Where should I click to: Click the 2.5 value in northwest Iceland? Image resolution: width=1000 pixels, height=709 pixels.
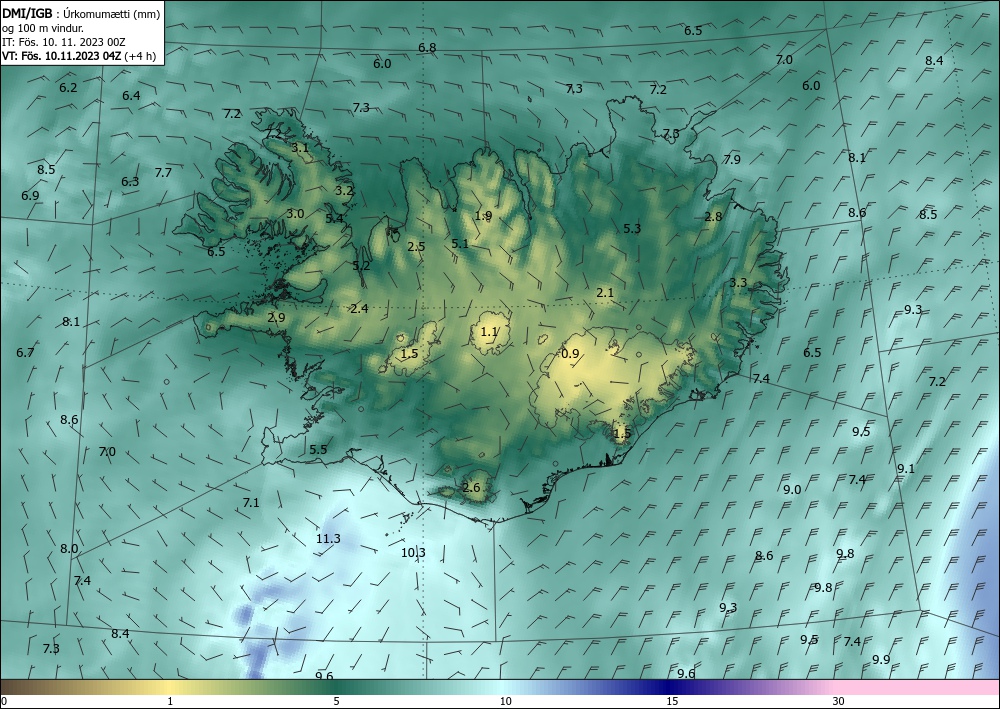(416, 246)
